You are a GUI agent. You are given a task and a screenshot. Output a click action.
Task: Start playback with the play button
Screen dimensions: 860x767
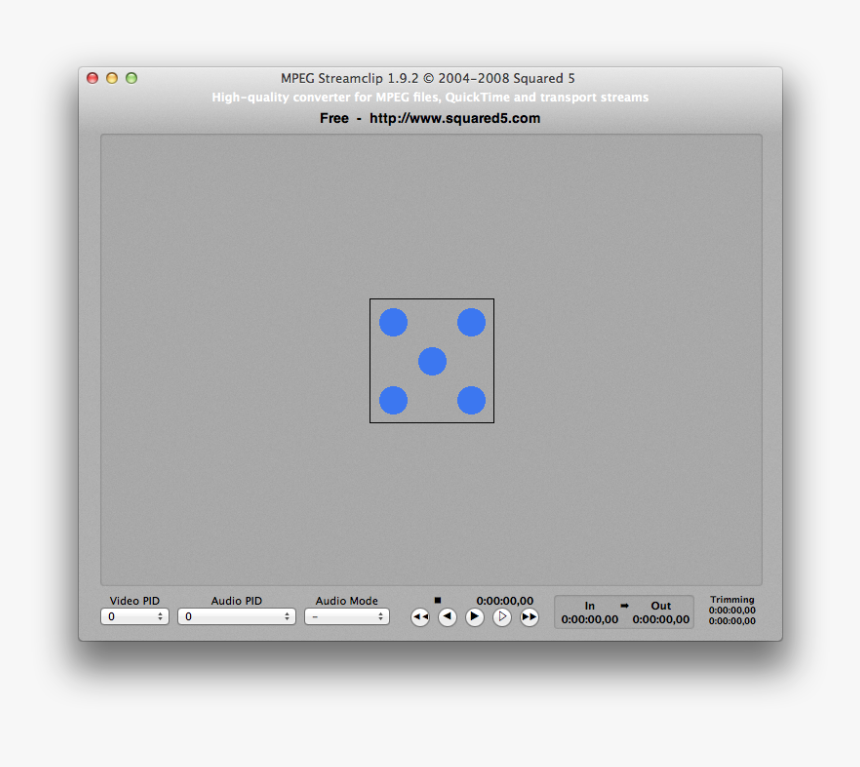[x=474, y=617]
